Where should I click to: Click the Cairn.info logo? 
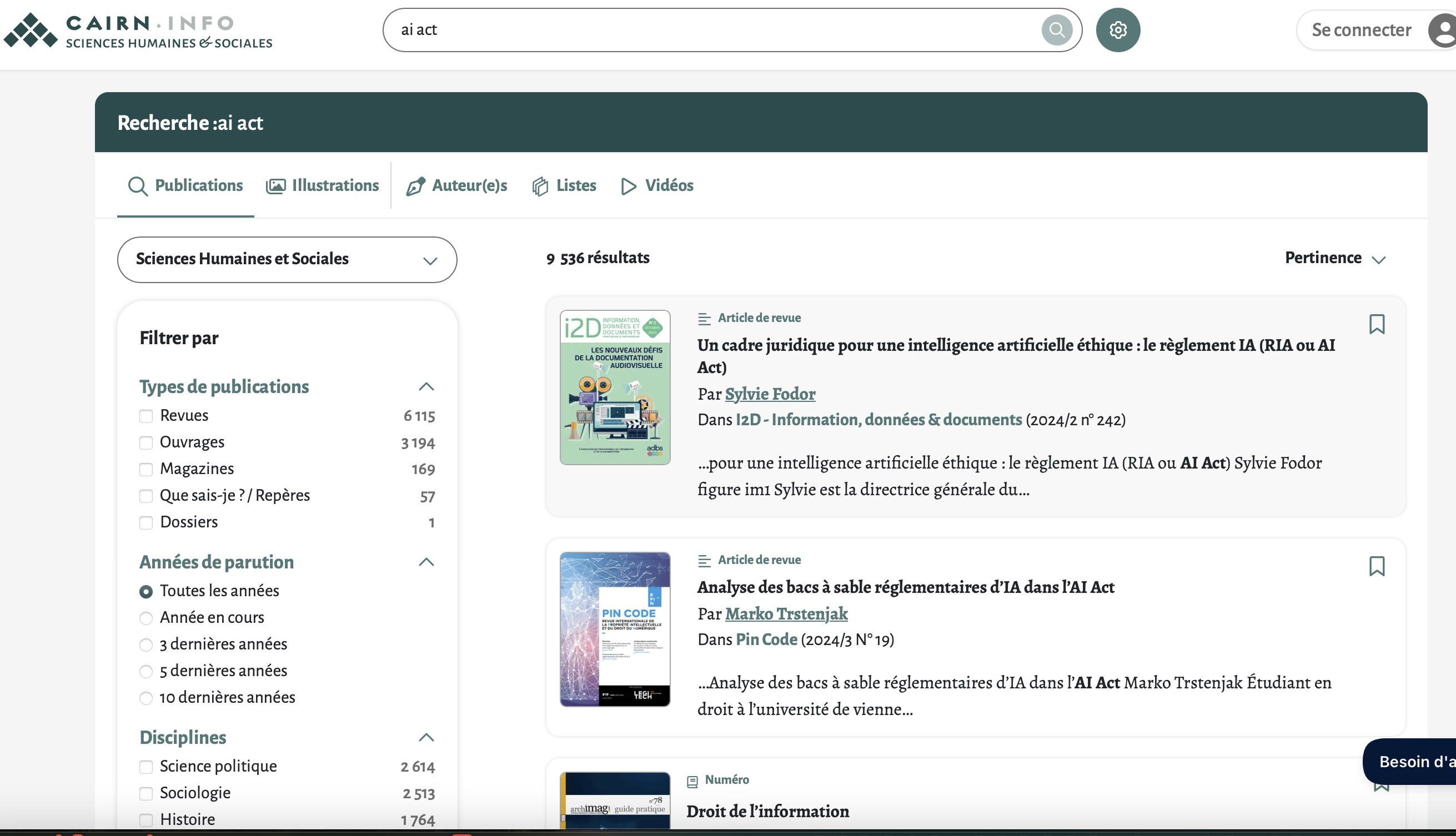pos(138,31)
